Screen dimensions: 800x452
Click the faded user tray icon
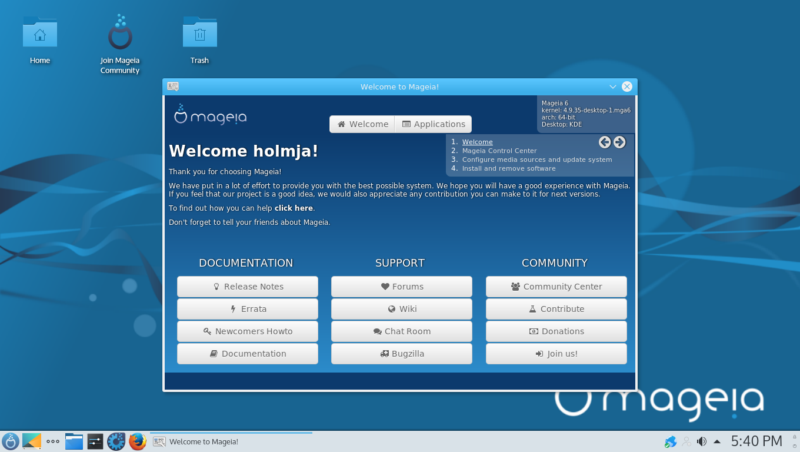tap(686, 442)
